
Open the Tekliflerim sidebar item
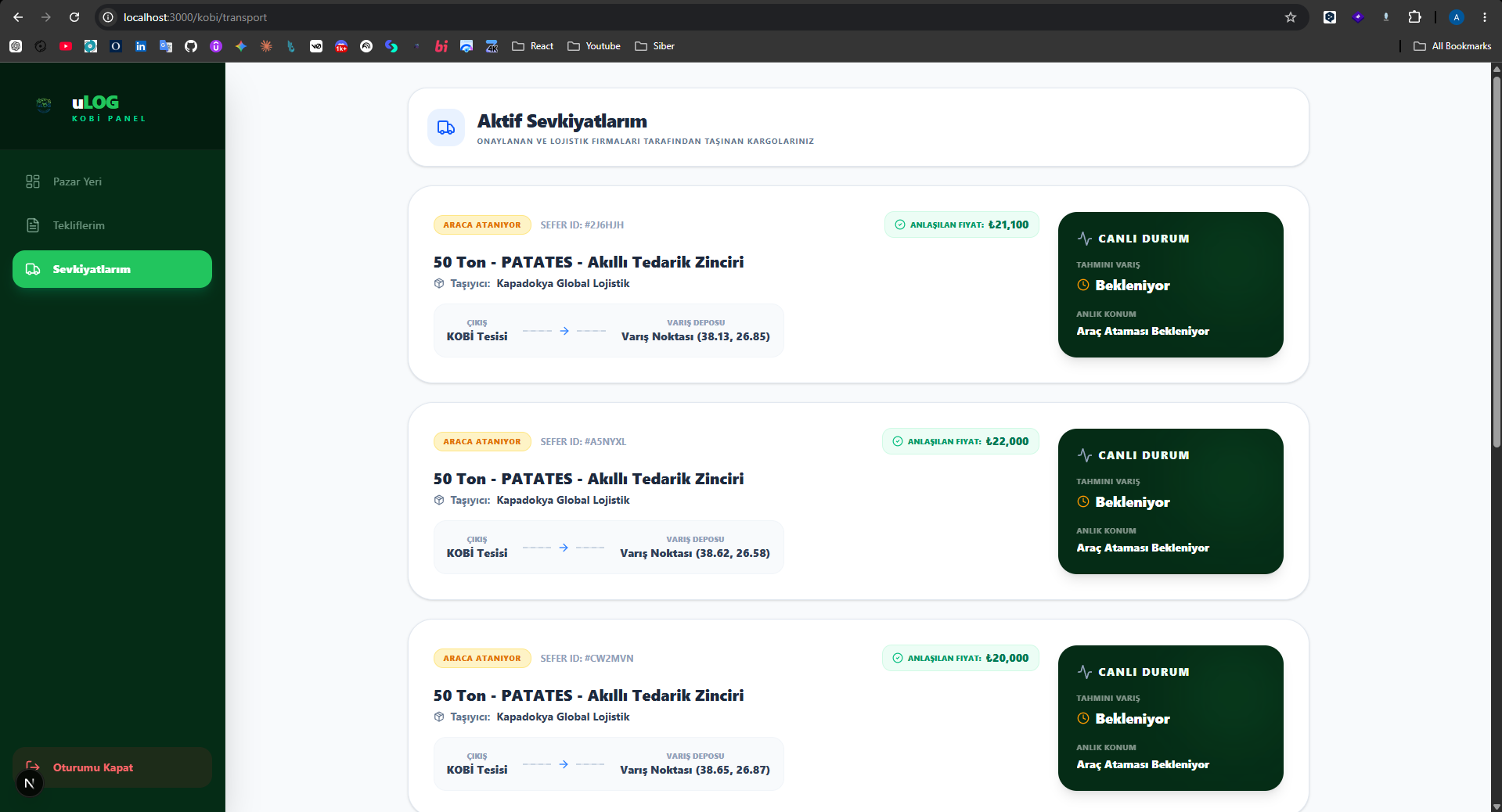pyautogui.click(x=112, y=225)
